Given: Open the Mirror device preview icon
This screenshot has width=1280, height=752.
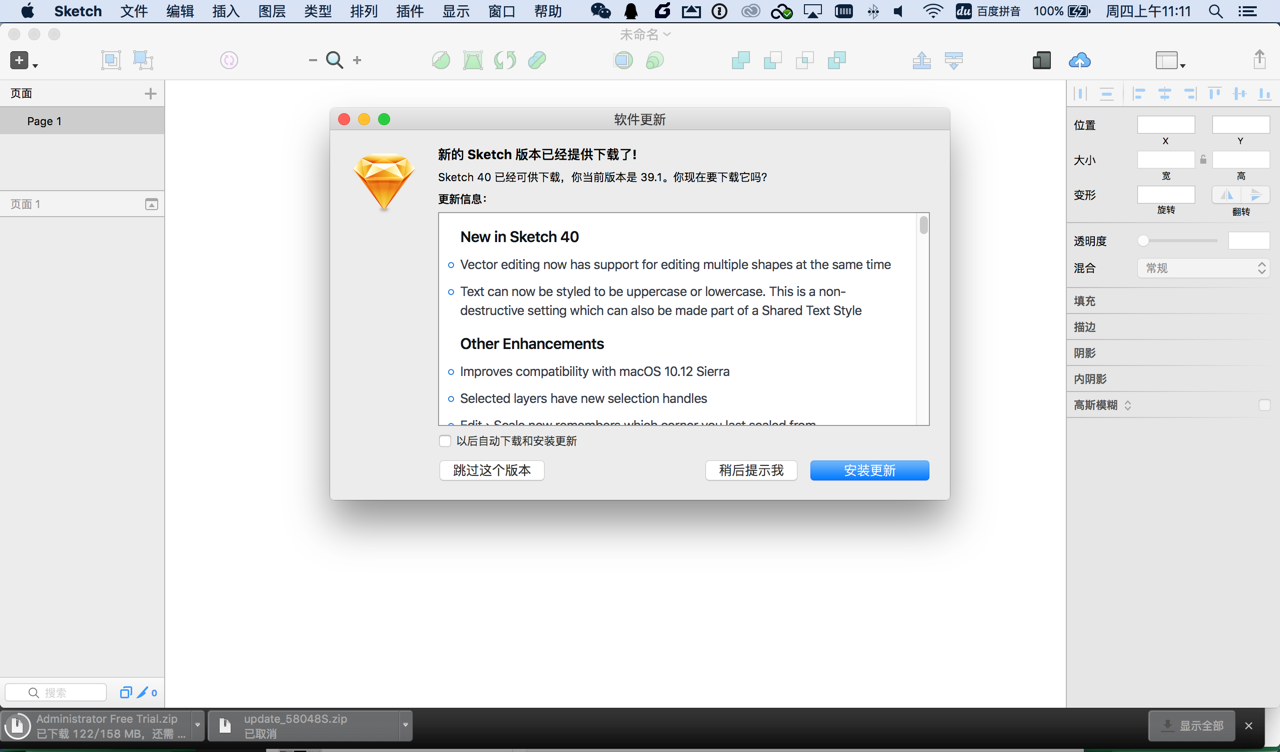Looking at the screenshot, I should click(x=1042, y=61).
